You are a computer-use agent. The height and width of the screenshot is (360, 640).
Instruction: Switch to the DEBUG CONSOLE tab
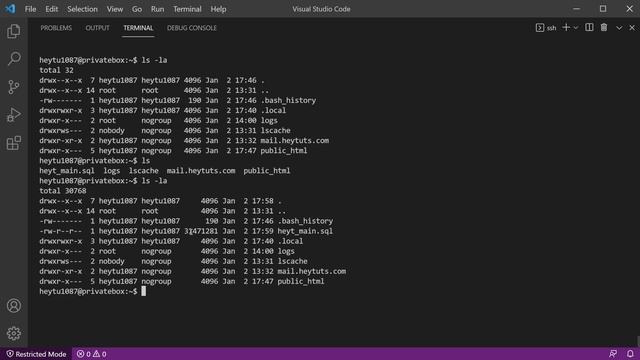click(192, 28)
